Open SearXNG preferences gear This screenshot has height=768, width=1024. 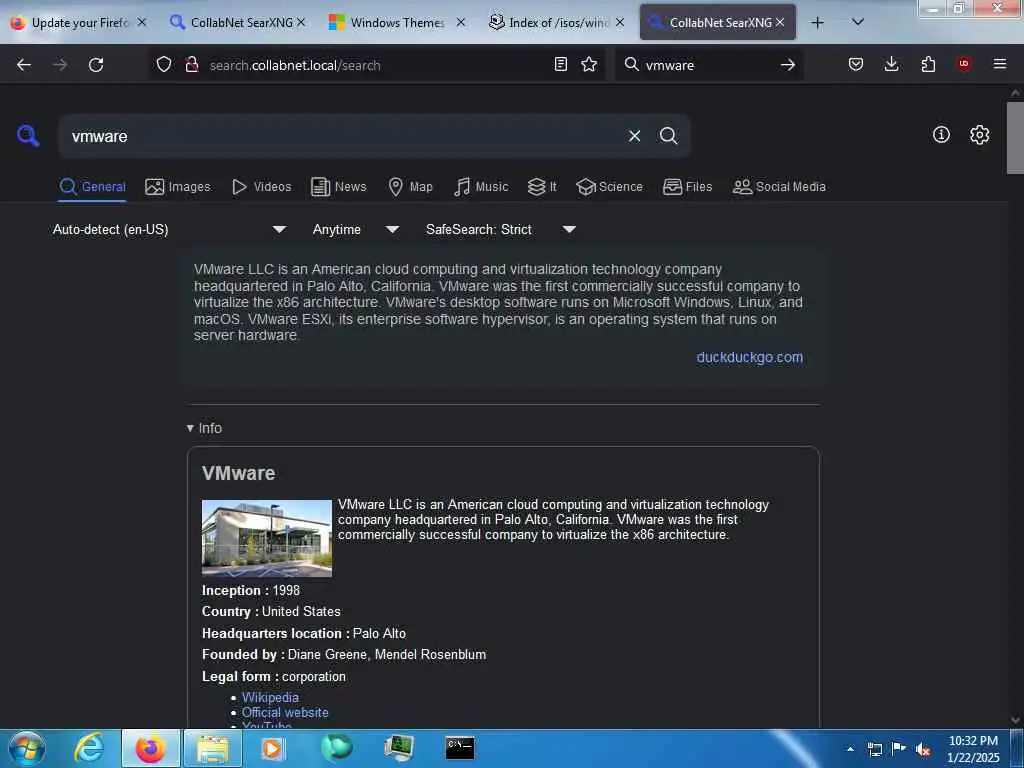pyautogui.click(x=979, y=135)
